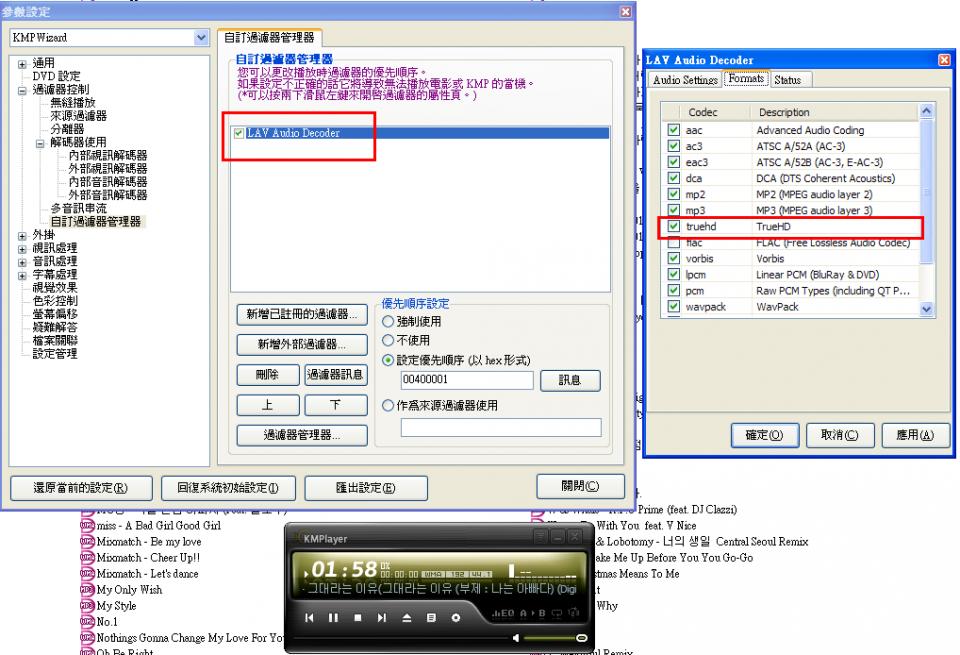Viewport: 960px width, 655px height.
Task: Pause playback in KMPlayer
Action: coord(335,619)
